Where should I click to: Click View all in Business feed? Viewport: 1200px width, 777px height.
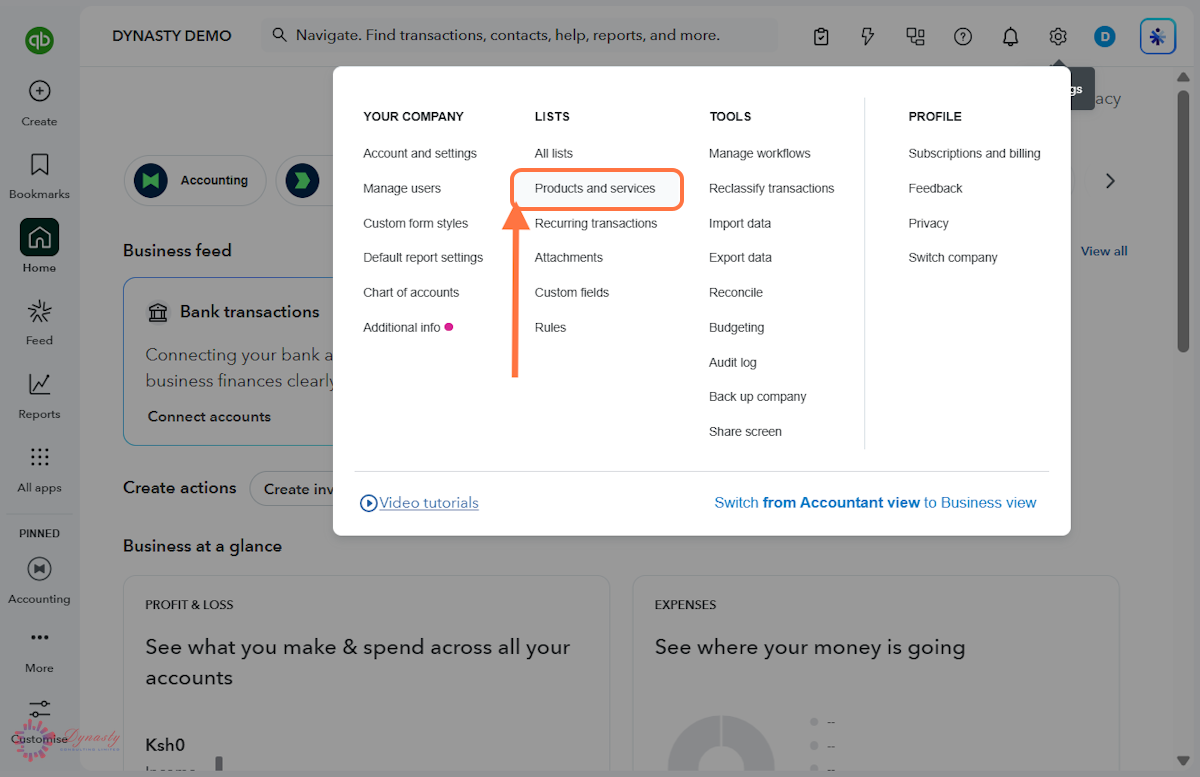coord(1104,251)
